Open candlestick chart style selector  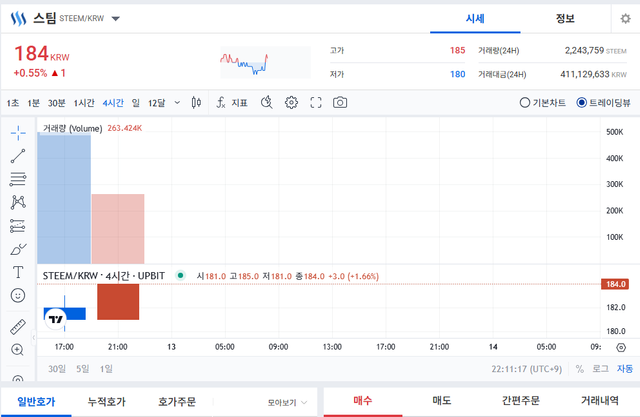click(x=196, y=102)
